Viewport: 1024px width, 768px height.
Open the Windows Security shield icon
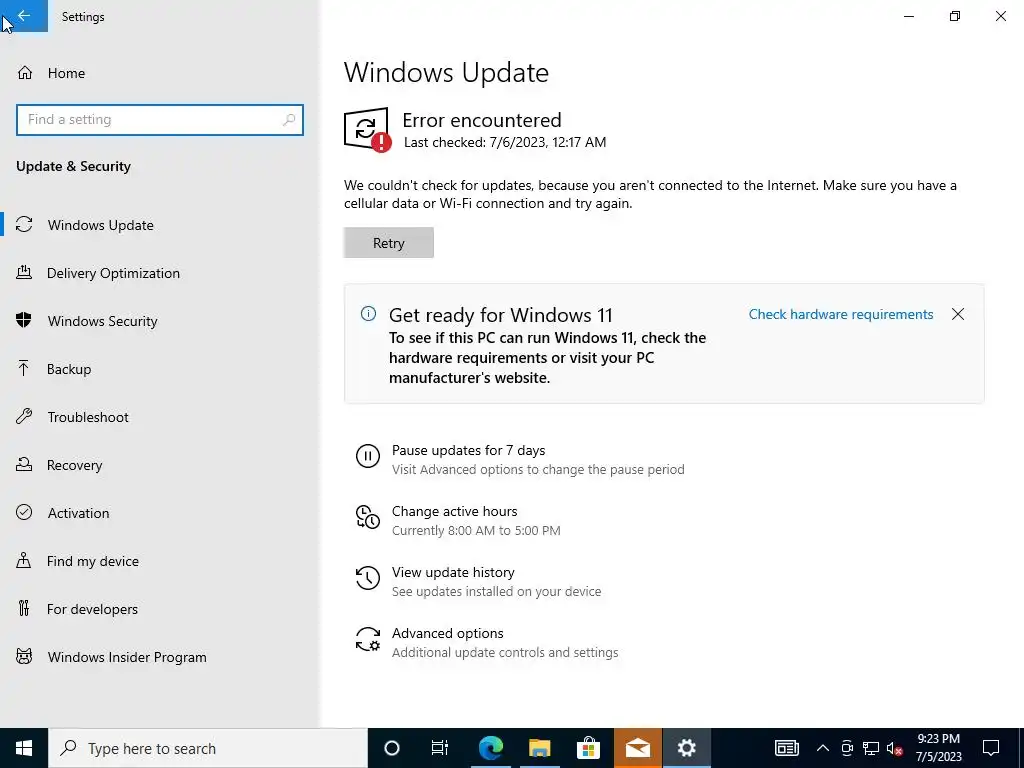coord(24,321)
